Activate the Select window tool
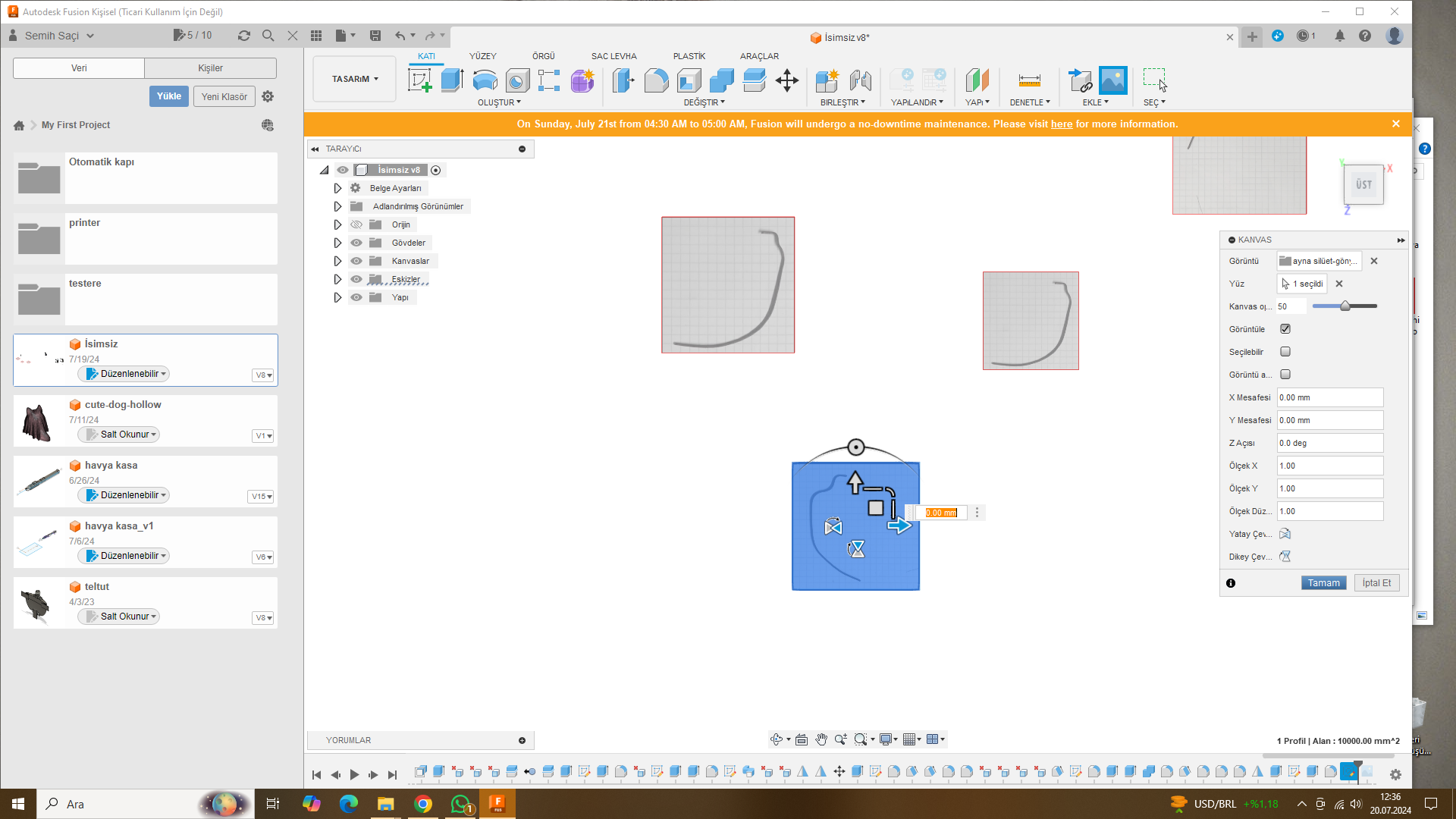The image size is (1456, 819). (1155, 80)
